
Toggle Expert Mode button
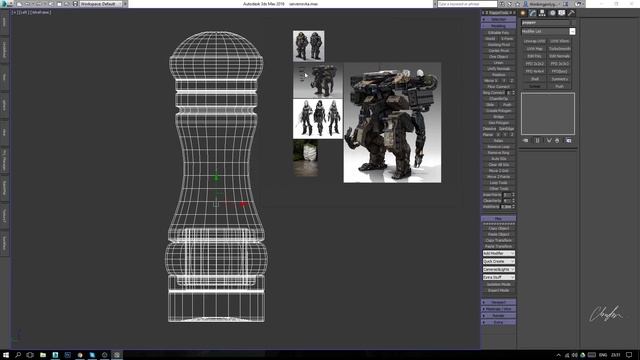tap(498, 291)
